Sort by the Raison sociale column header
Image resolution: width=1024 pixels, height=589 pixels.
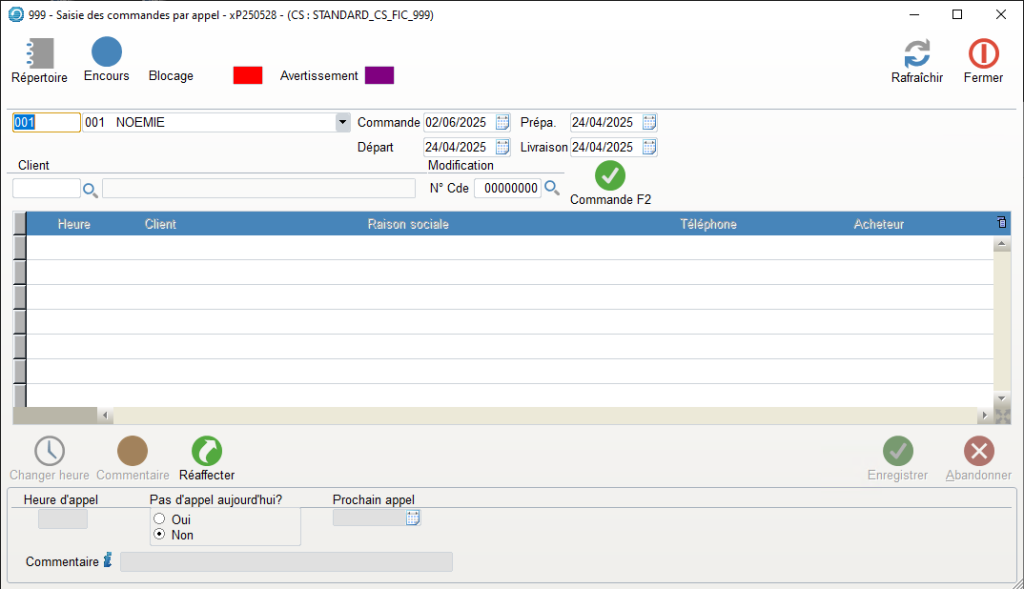[x=408, y=224]
